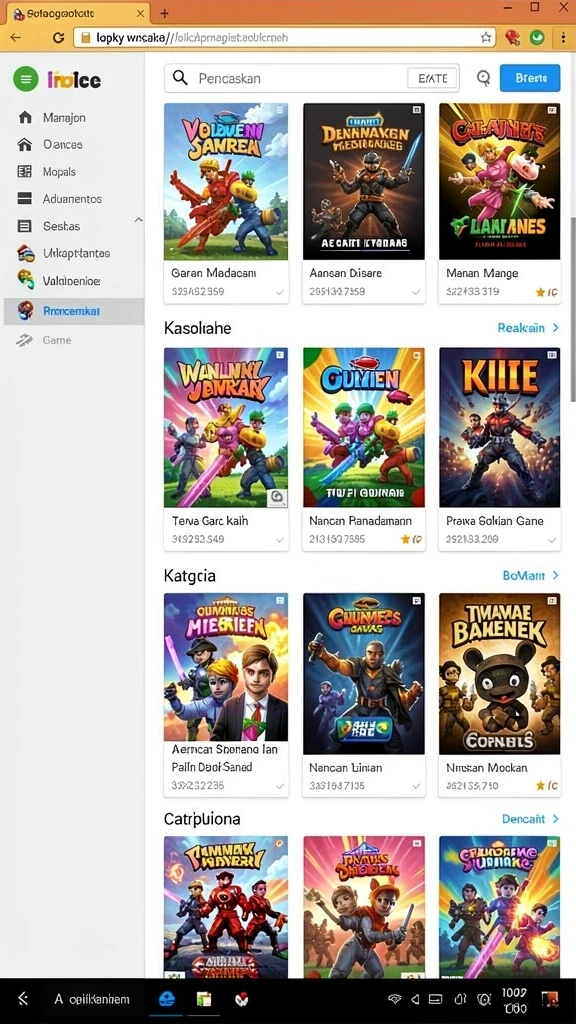
Task: Open the Manan Mange game thumbnail
Action: click(500, 182)
